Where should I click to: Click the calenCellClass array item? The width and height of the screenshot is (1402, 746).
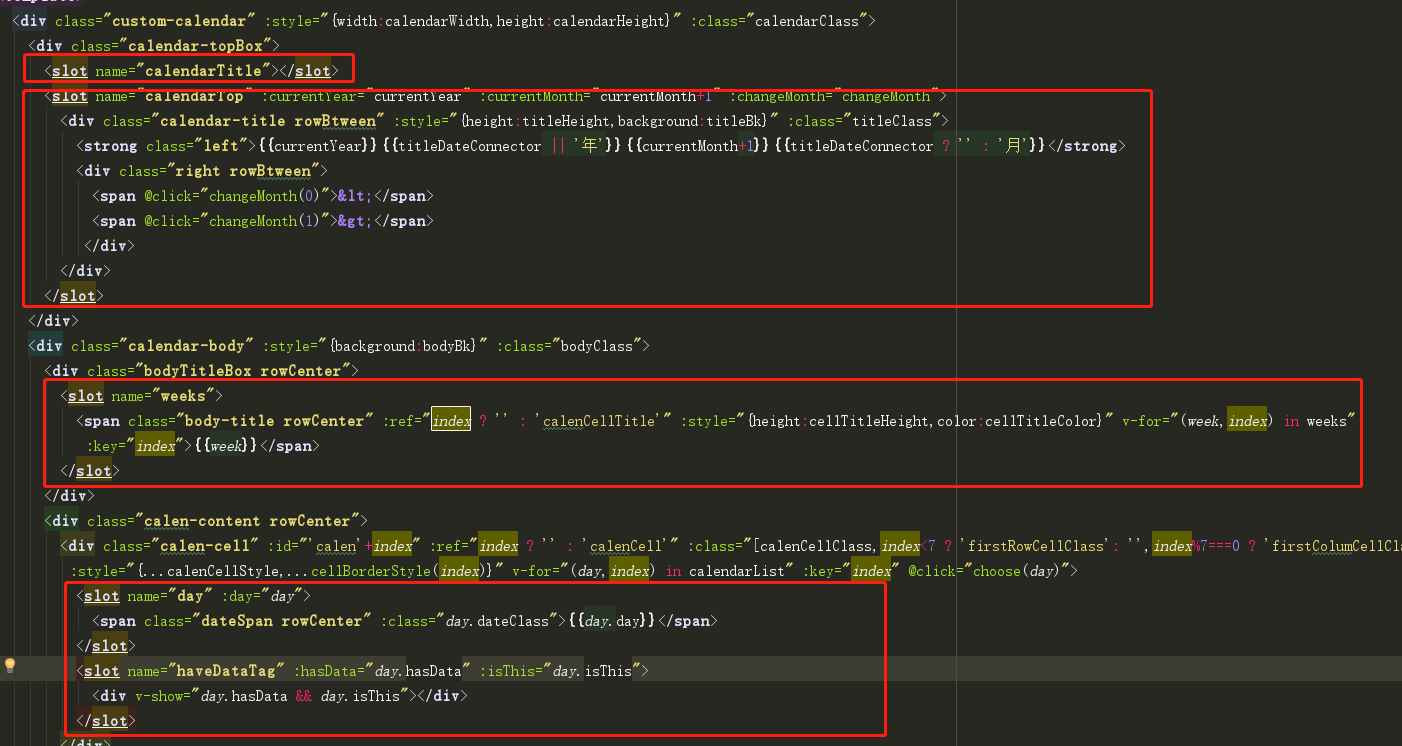[x=819, y=546]
